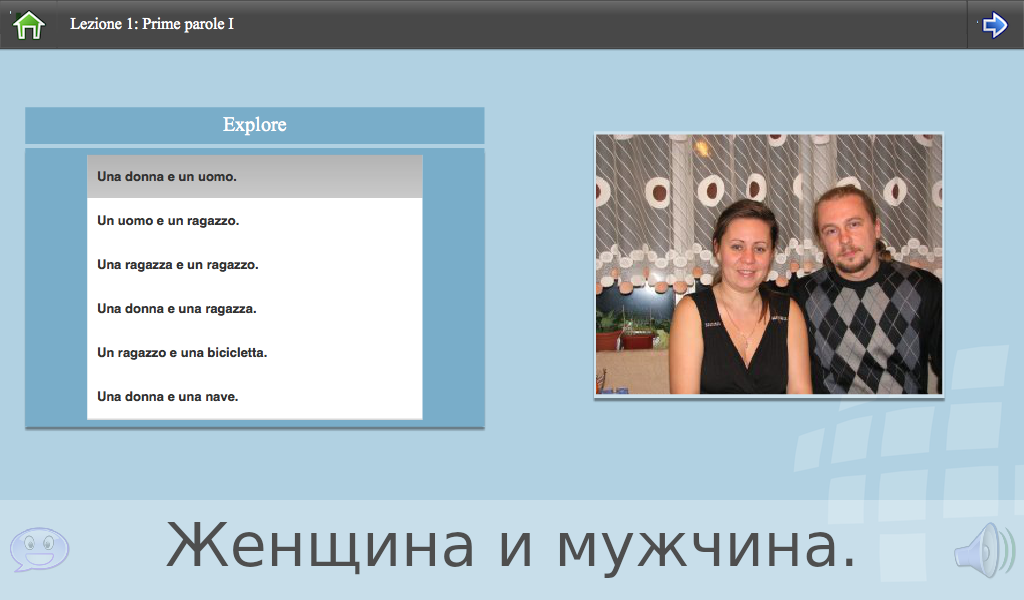
Task: Select "Un ragazzo e una bicicletta." item
Action: point(255,353)
